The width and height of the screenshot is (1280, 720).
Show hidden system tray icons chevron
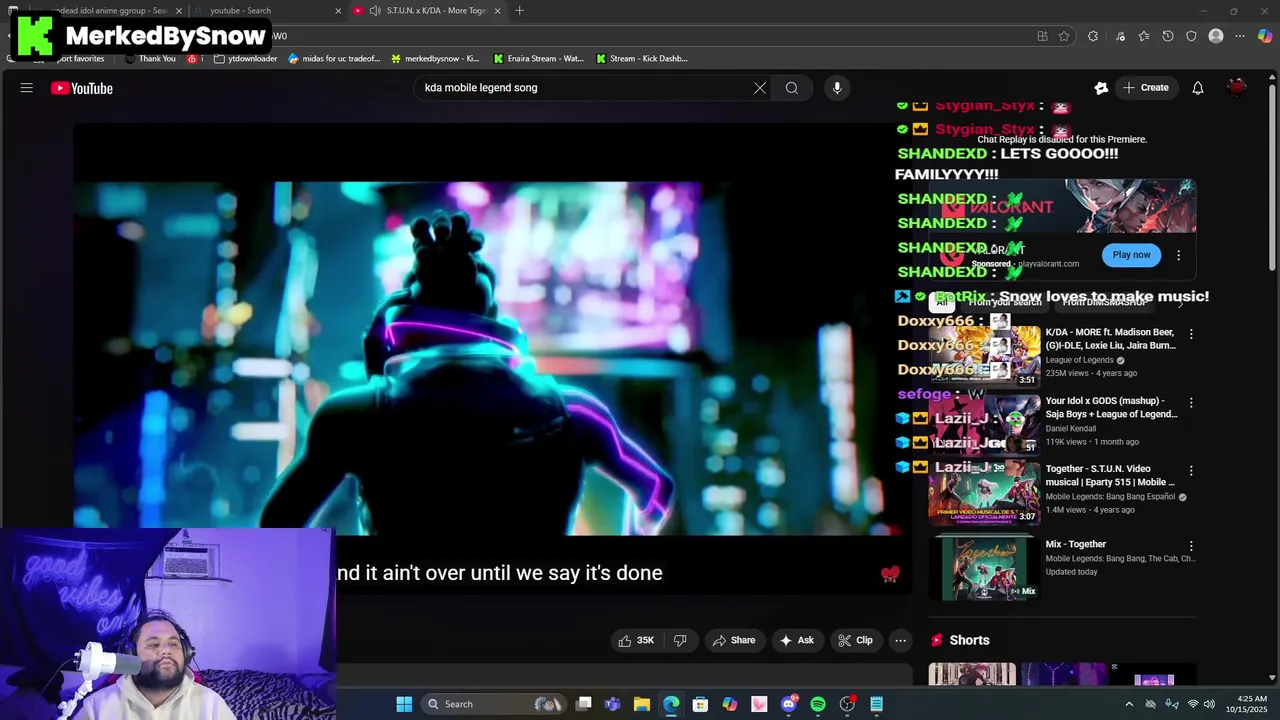pyautogui.click(x=1129, y=704)
